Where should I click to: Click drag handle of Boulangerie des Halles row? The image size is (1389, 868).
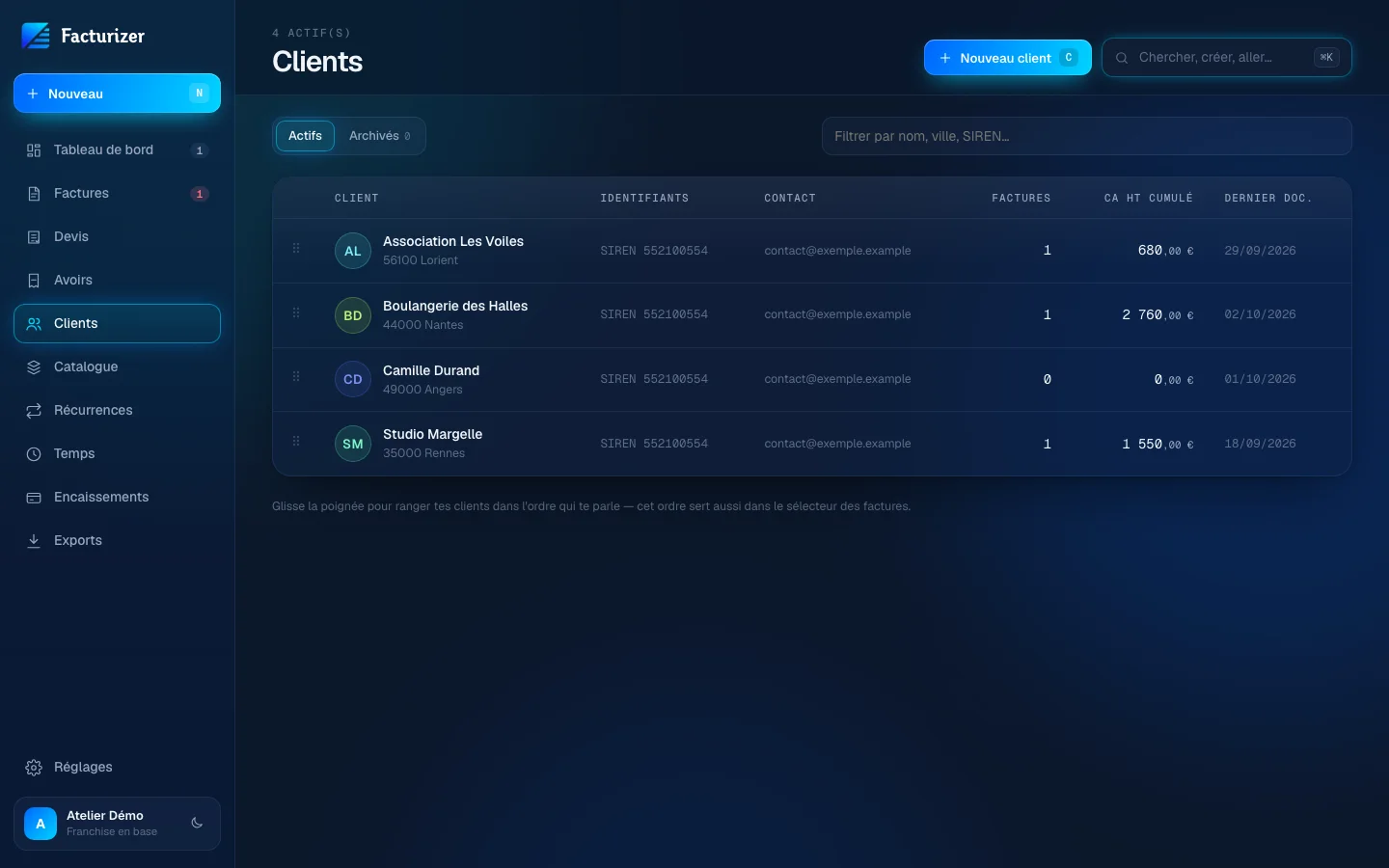(296, 313)
